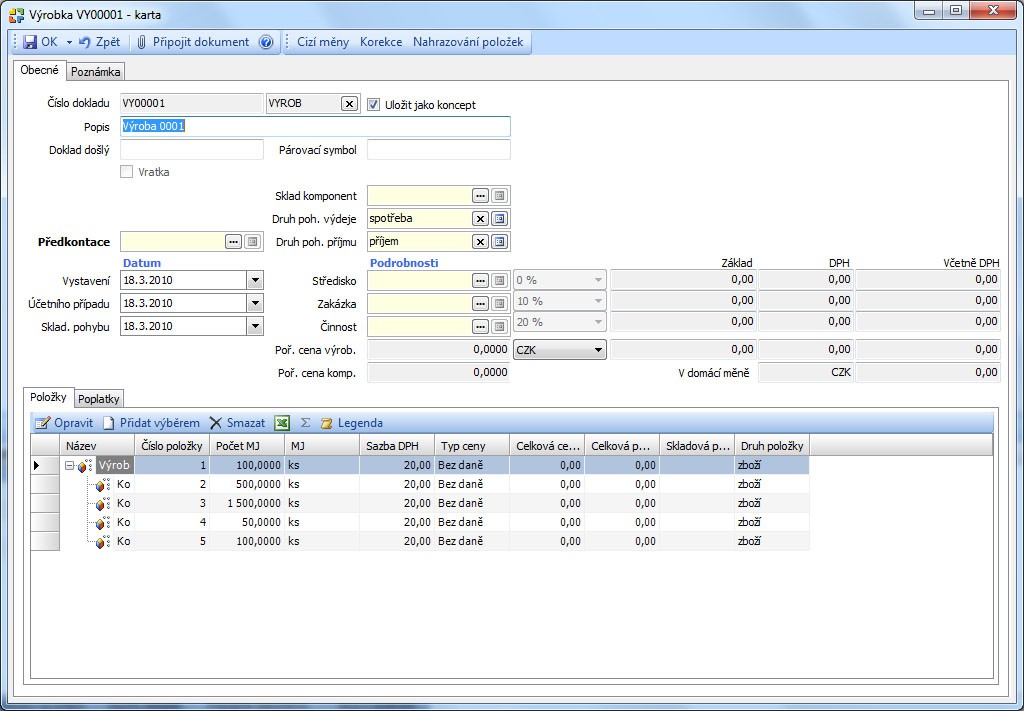Image resolution: width=1024 pixels, height=711 pixels.
Task: Open the CZK currency dropdown
Action: pos(598,350)
